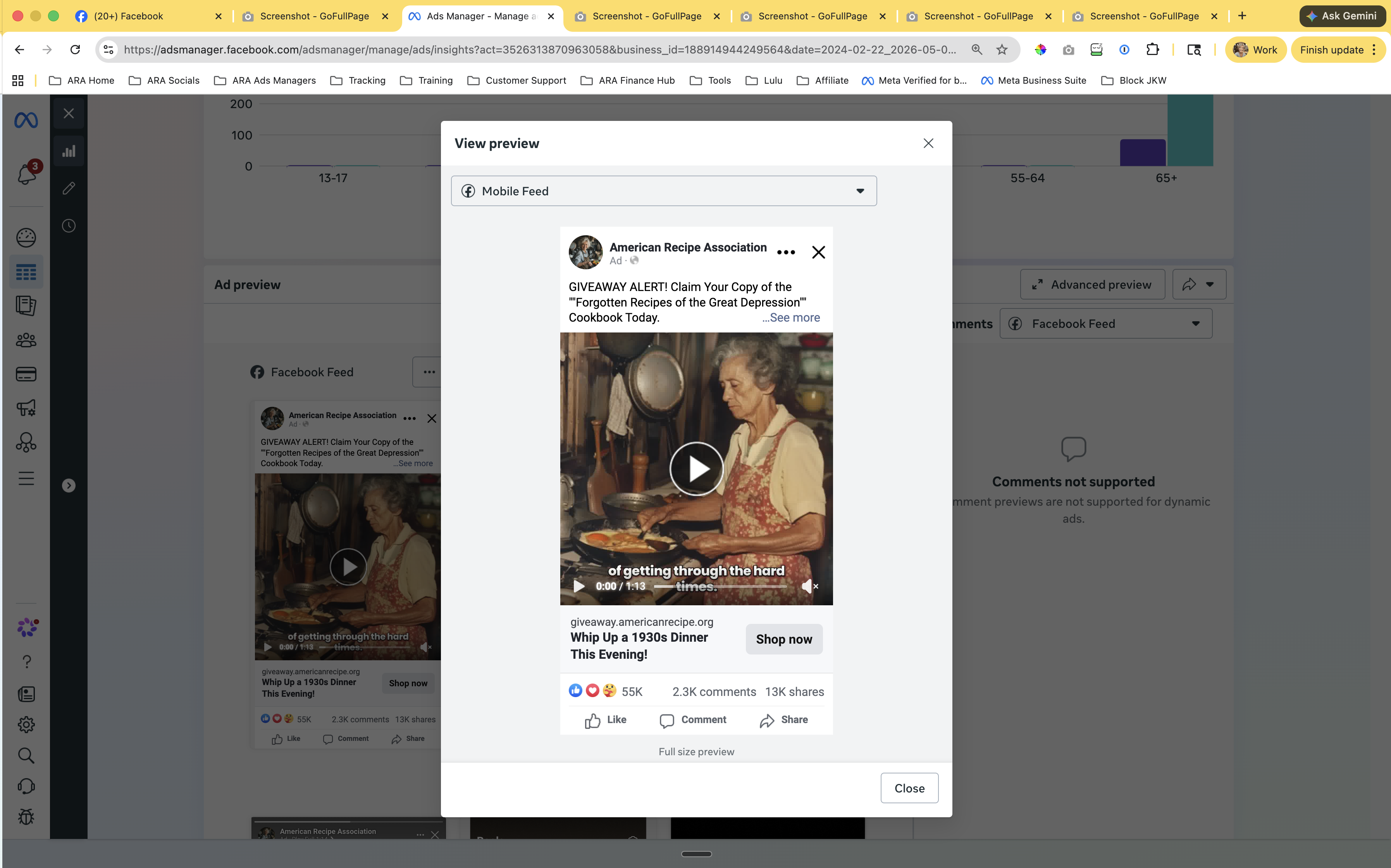Open the ad's three-dot options menu
Screen dimensions: 1391x868
tap(786, 253)
